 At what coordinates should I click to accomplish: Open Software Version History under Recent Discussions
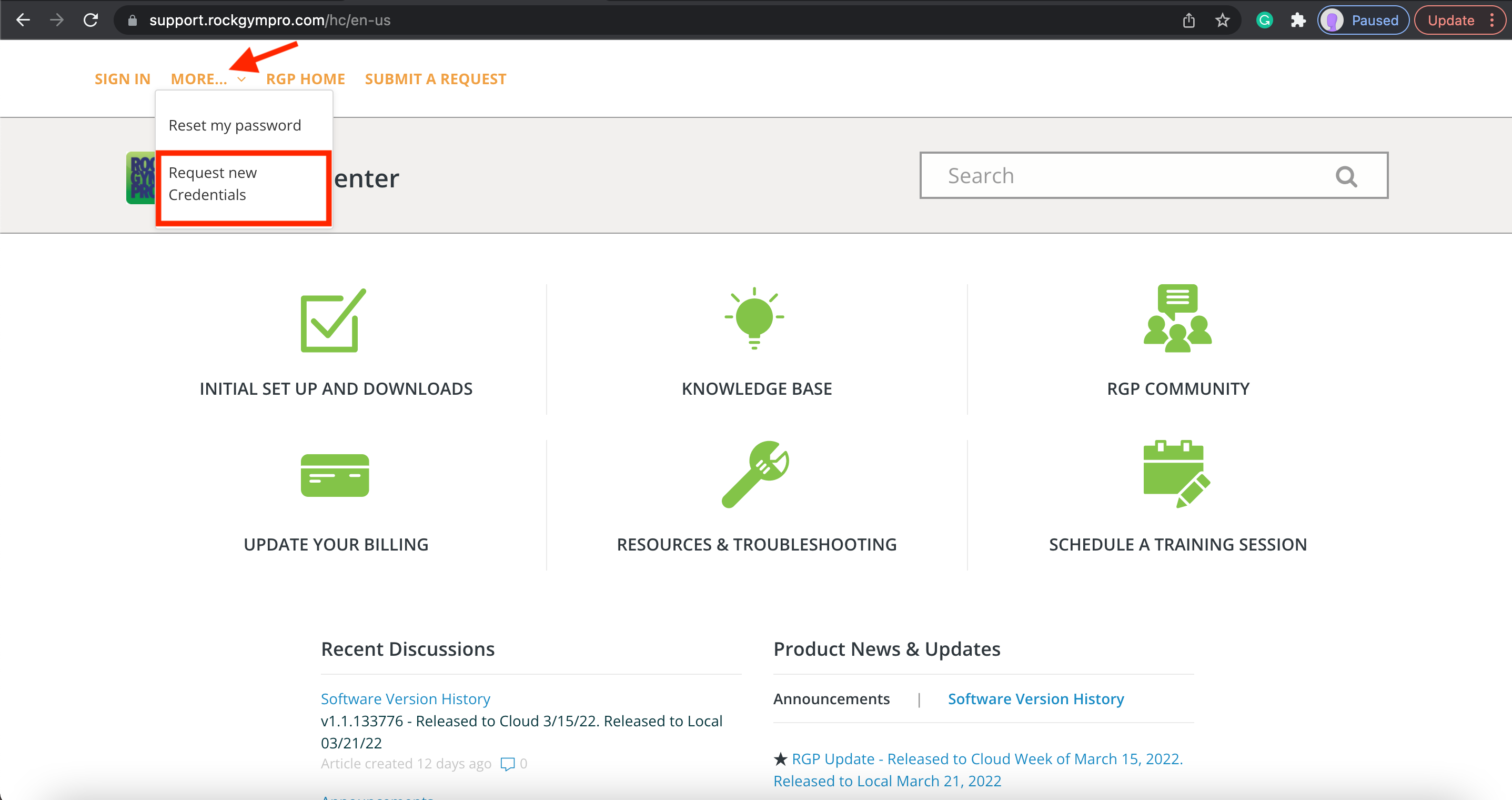tap(405, 698)
